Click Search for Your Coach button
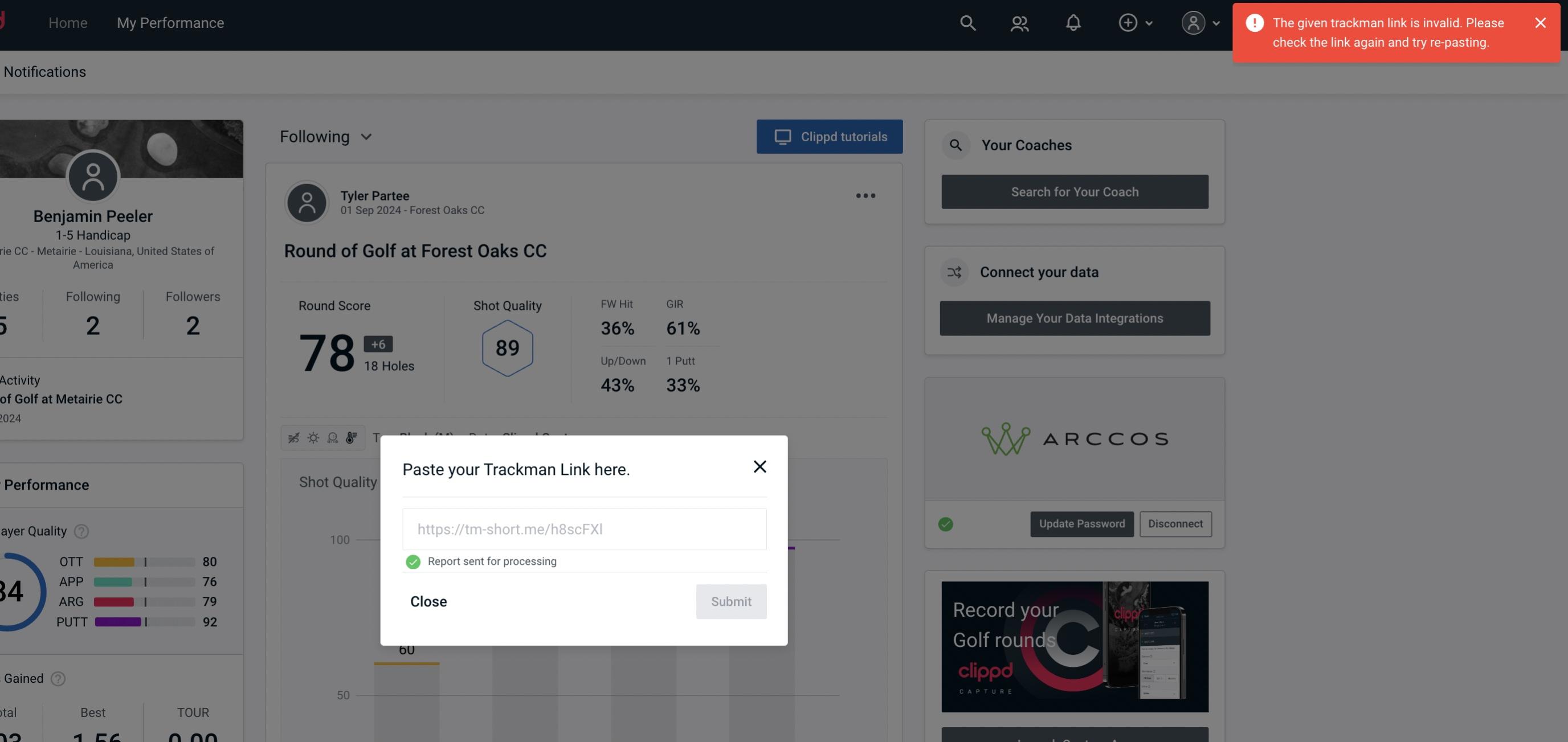 click(x=1075, y=191)
